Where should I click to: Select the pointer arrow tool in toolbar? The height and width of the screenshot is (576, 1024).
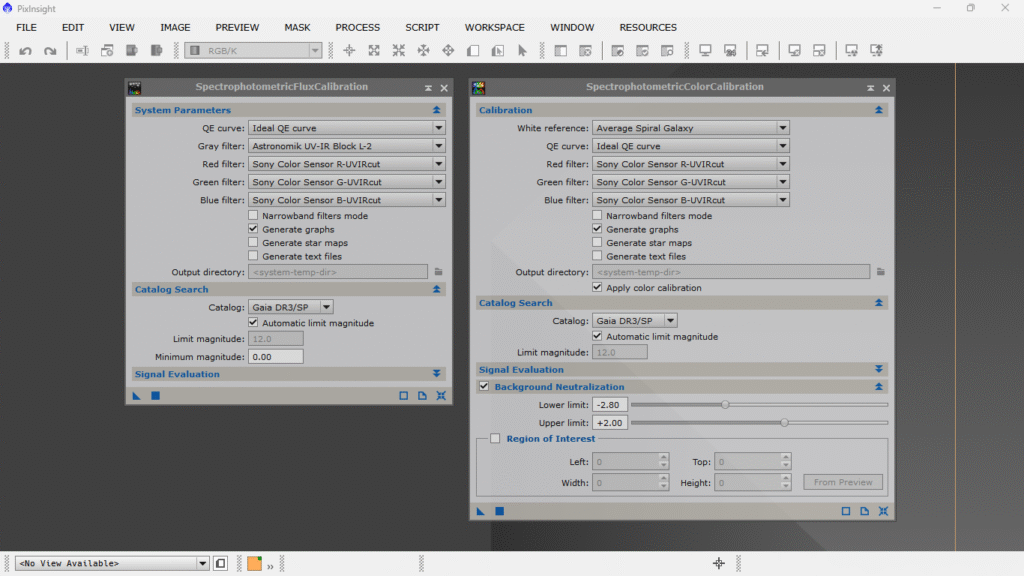coord(522,51)
